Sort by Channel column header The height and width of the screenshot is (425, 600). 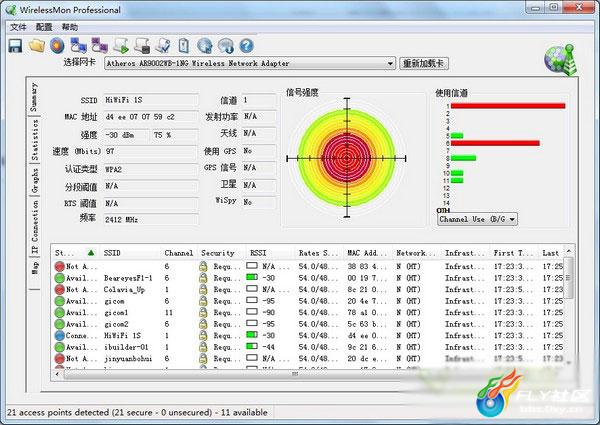[x=179, y=253]
